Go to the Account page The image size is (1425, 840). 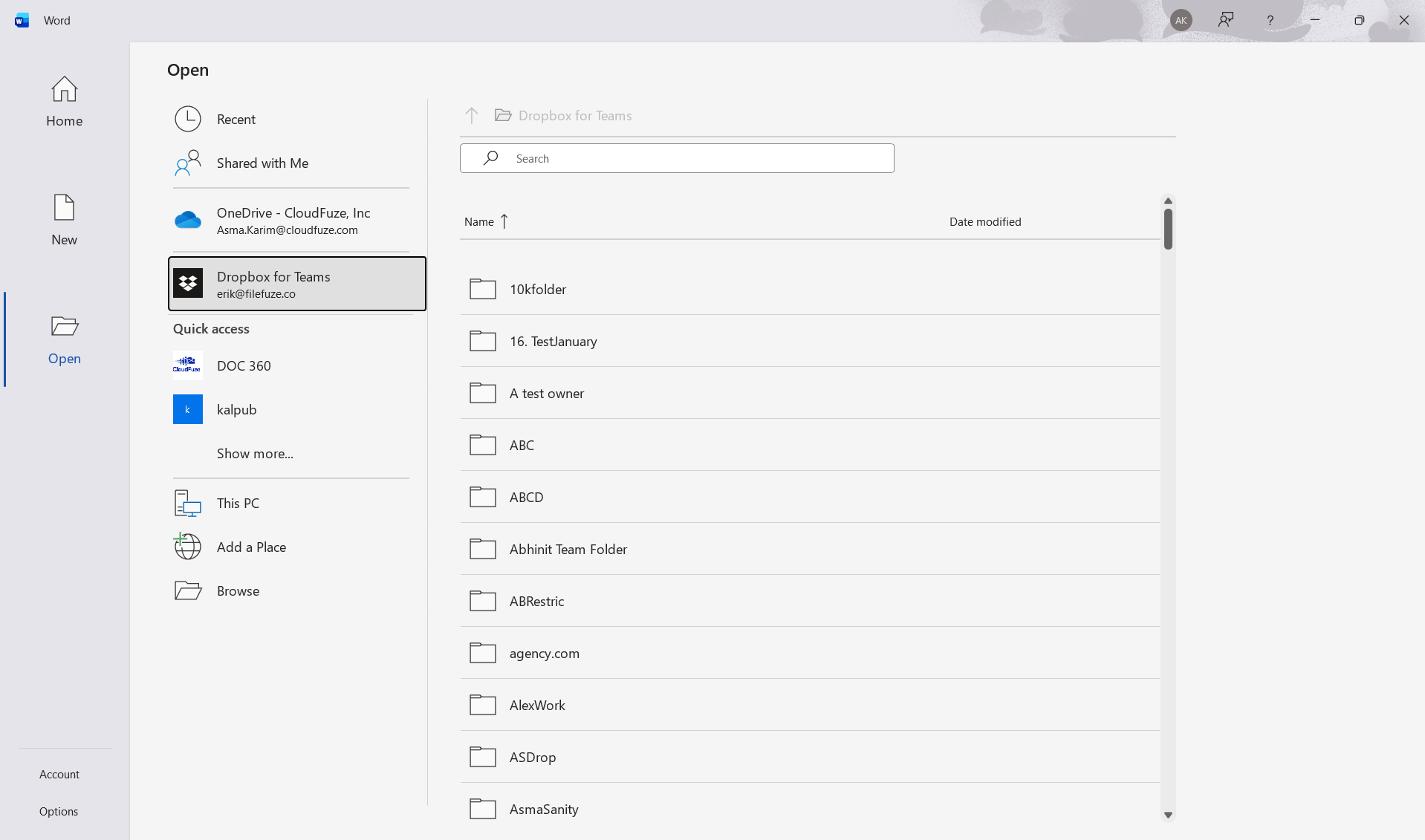(x=59, y=774)
